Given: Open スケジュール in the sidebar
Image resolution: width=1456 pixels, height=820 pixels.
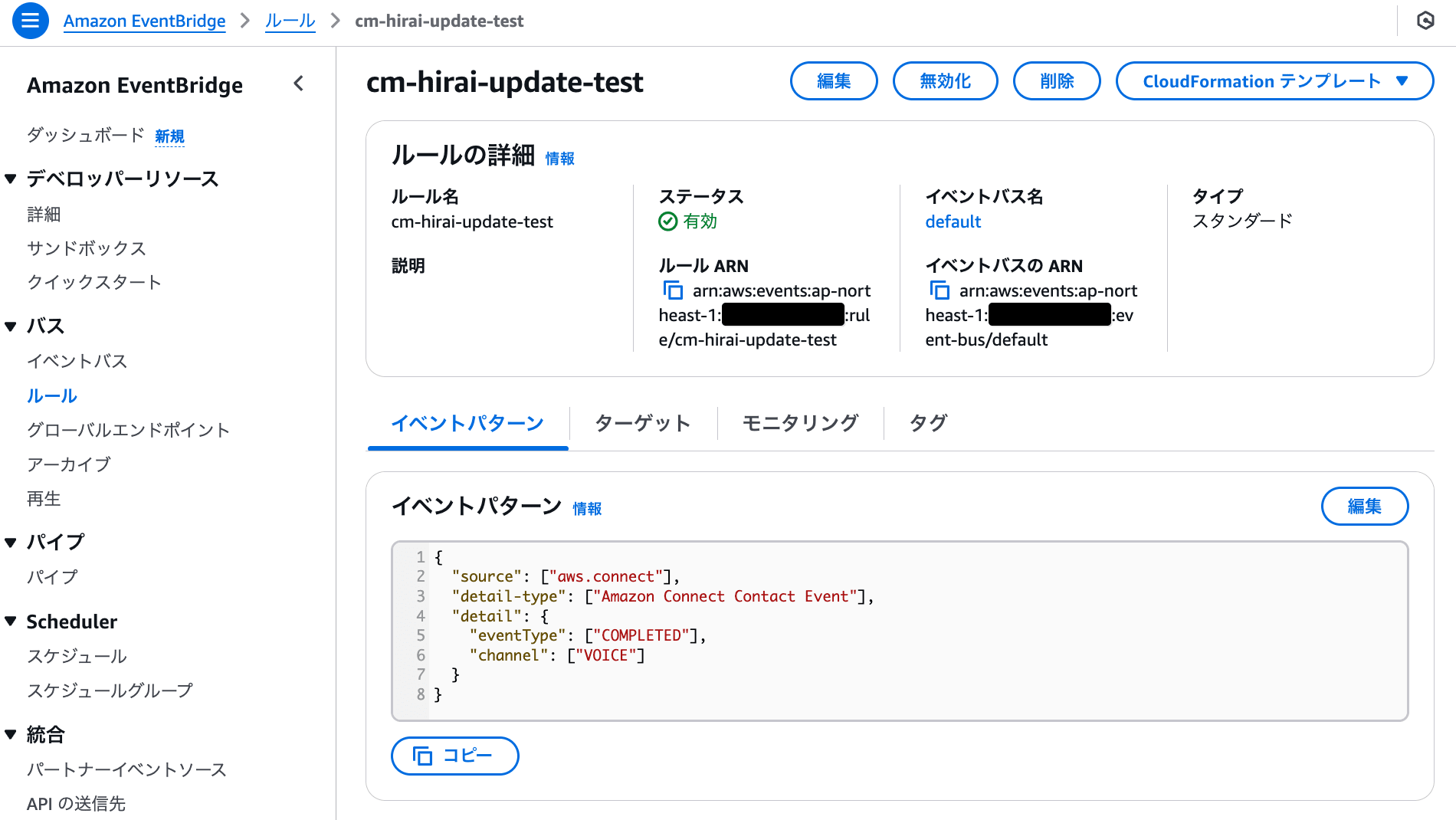Looking at the screenshot, I should [x=77, y=656].
